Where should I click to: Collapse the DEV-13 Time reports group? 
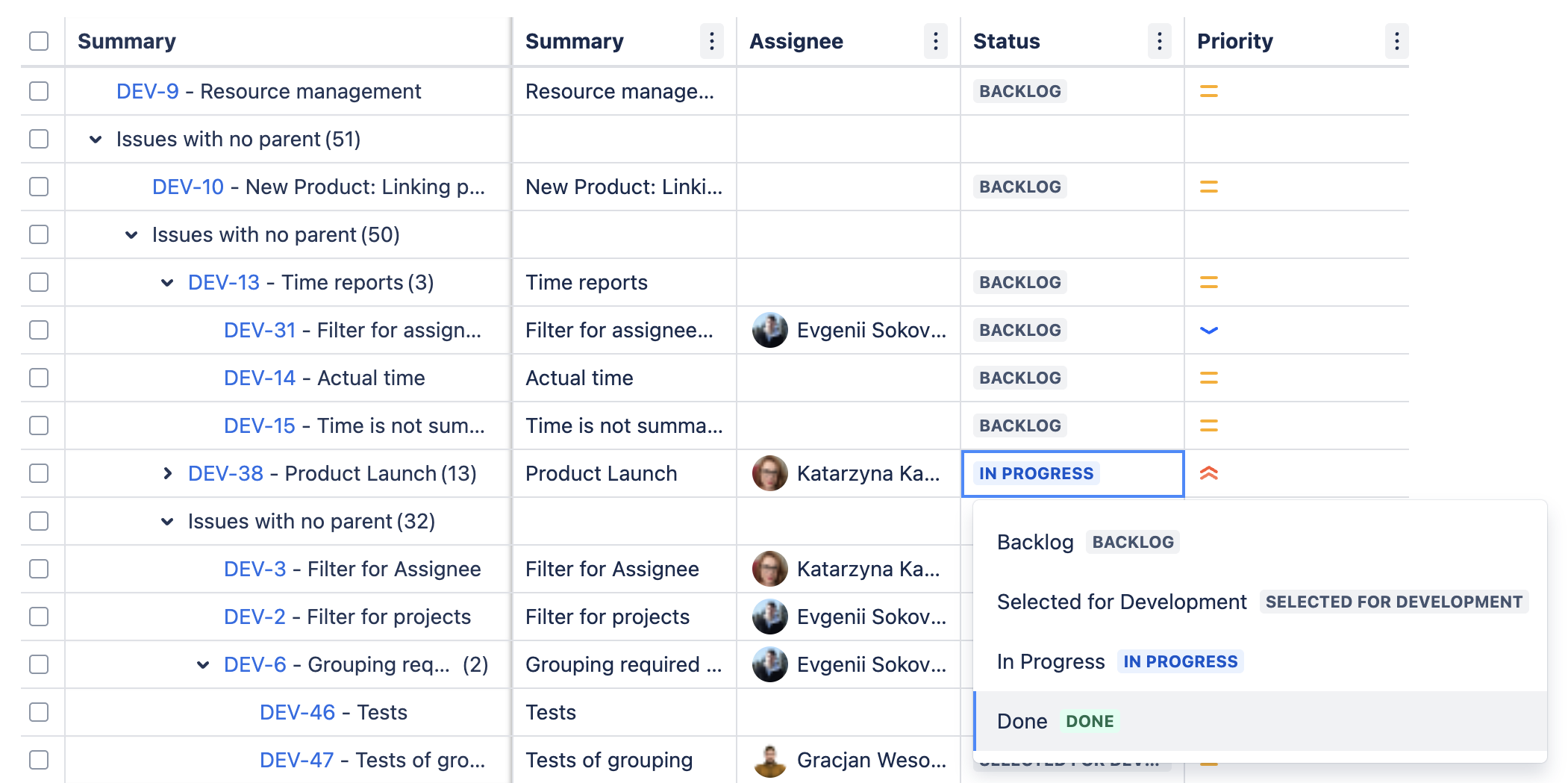pyautogui.click(x=167, y=282)
